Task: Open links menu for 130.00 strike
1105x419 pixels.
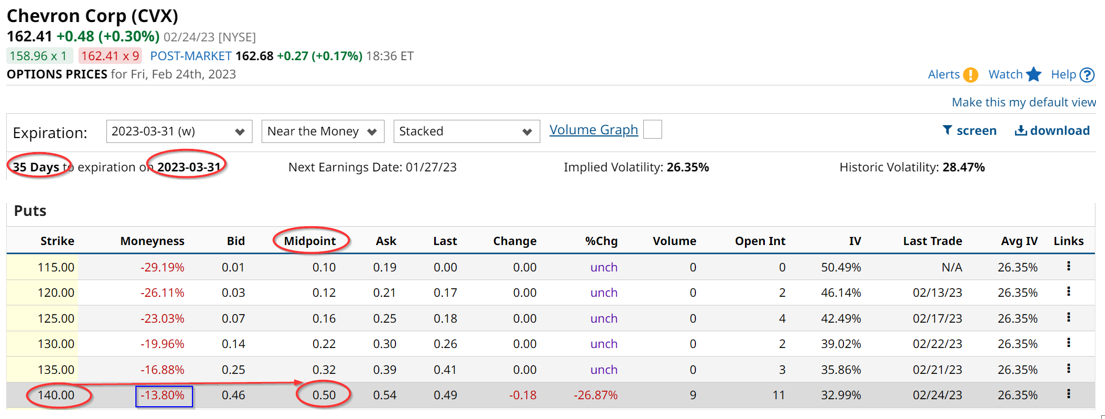Action: point(1068,343)
